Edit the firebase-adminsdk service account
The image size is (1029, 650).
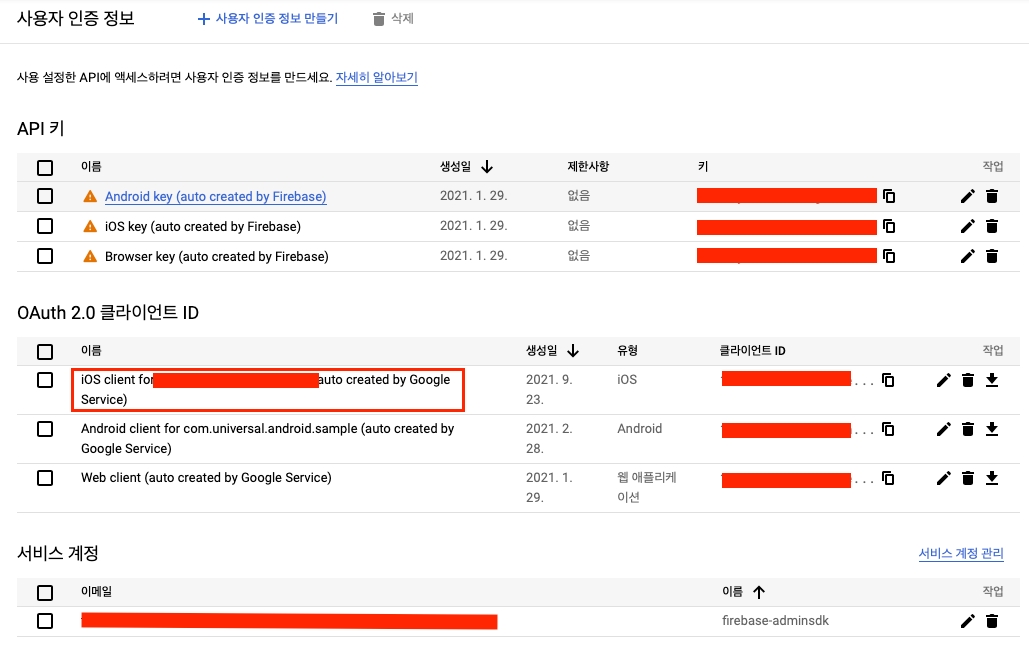point(967,621)
